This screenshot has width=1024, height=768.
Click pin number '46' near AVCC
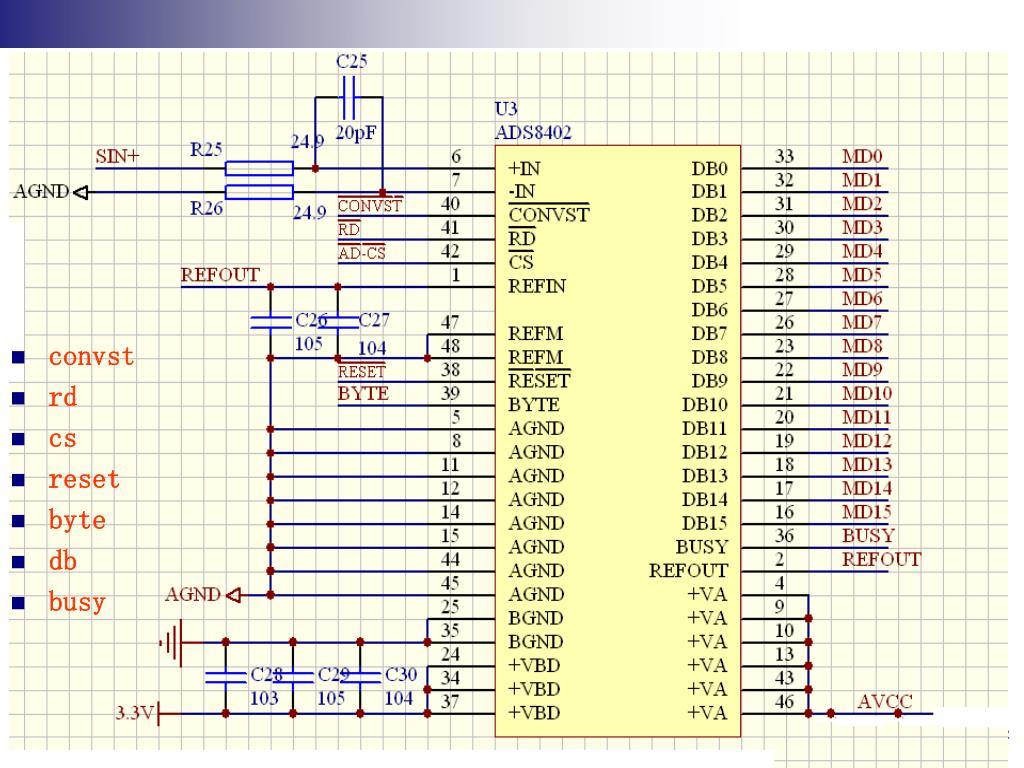[784, 702]
